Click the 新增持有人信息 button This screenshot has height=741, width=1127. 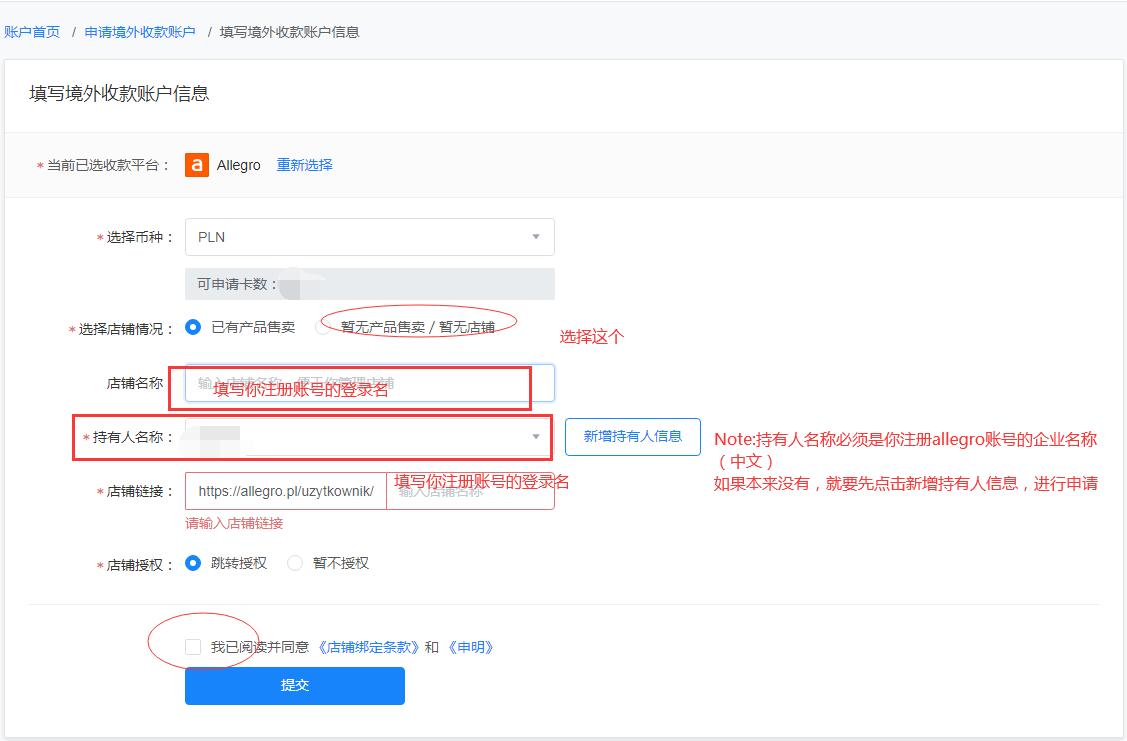(x=632, y=437)
